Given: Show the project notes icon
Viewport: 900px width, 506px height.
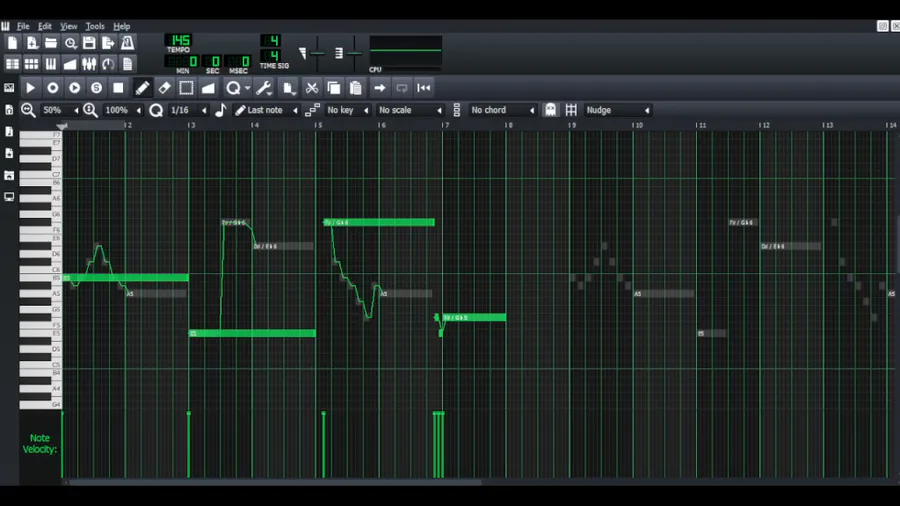Looking at the screenshot, I should coord(127,64).
